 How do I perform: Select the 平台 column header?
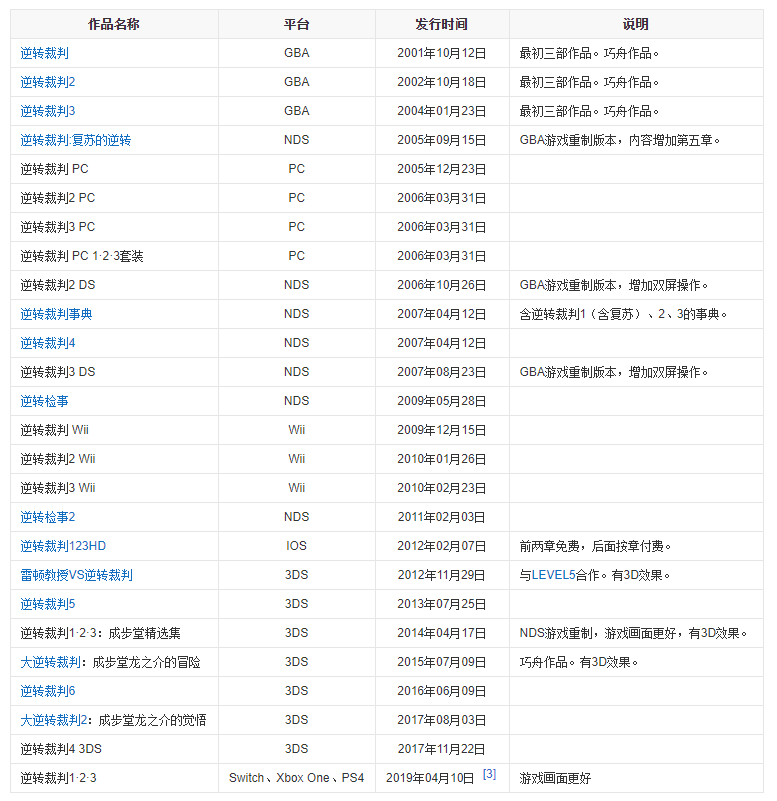tap(297, 24)
